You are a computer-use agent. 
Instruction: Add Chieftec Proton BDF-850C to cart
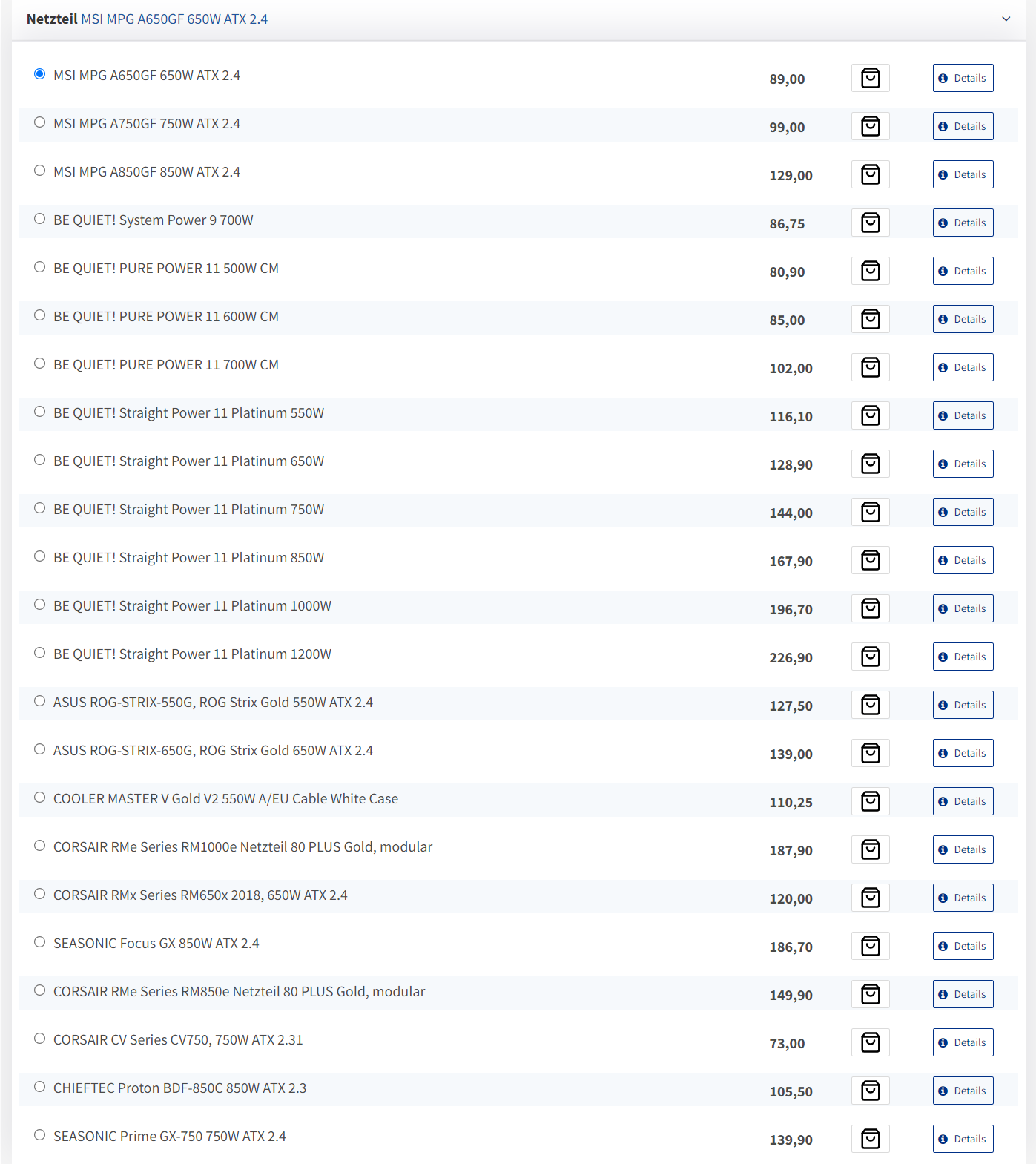point(870,1091)
